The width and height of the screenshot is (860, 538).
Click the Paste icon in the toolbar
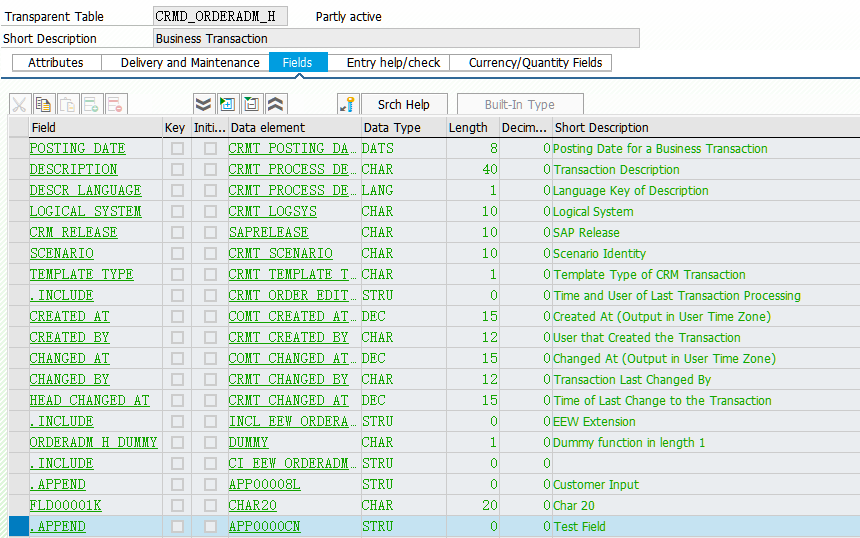pos(67,104)
